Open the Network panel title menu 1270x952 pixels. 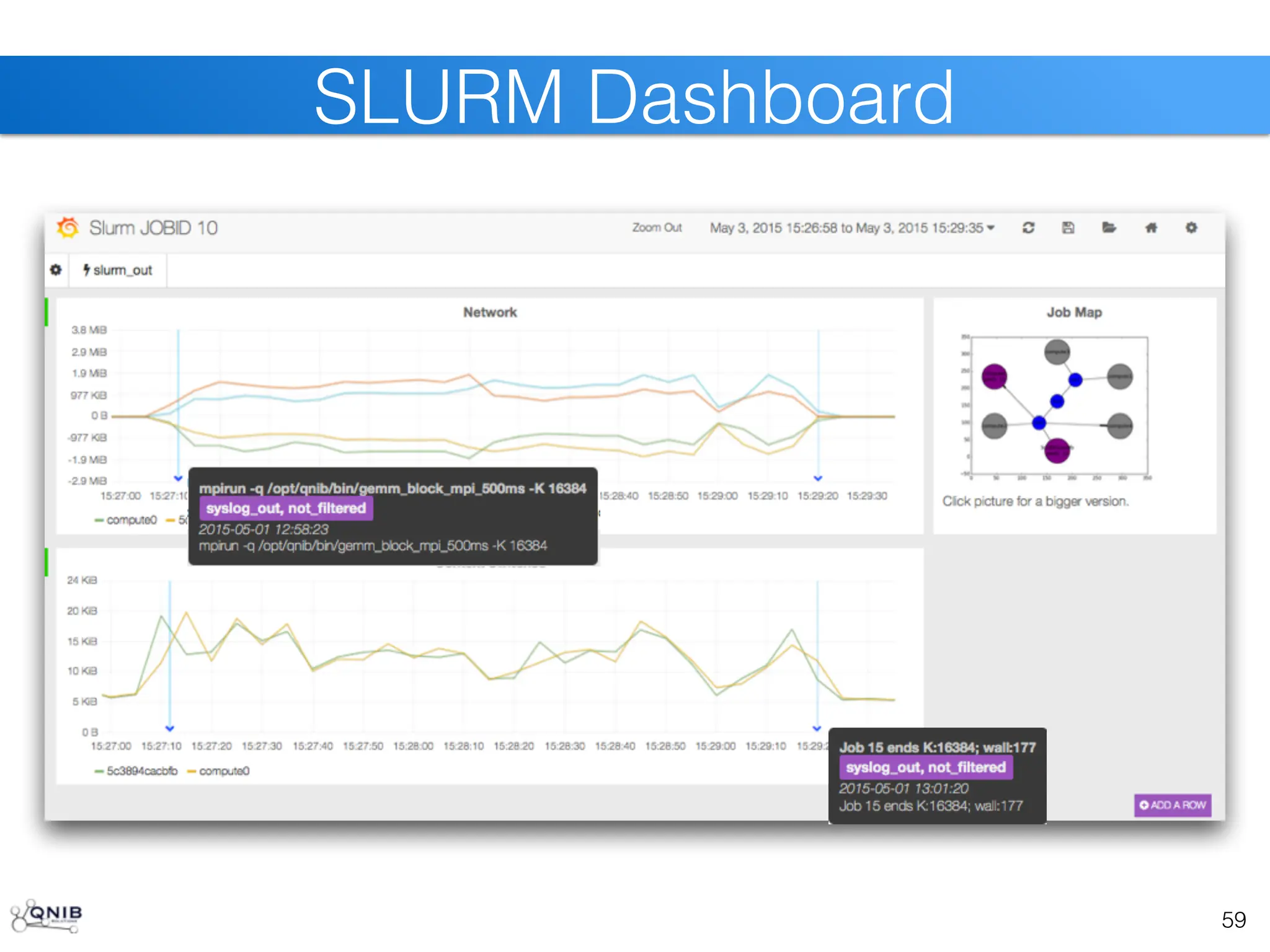point(489,312)
